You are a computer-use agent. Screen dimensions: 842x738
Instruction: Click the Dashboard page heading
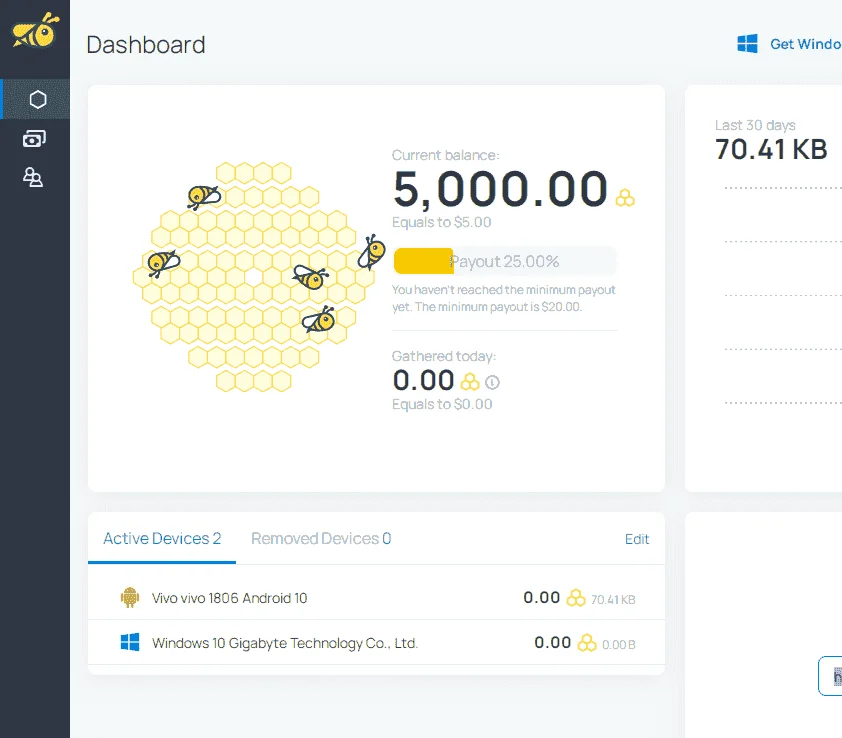tap(146, 45)
